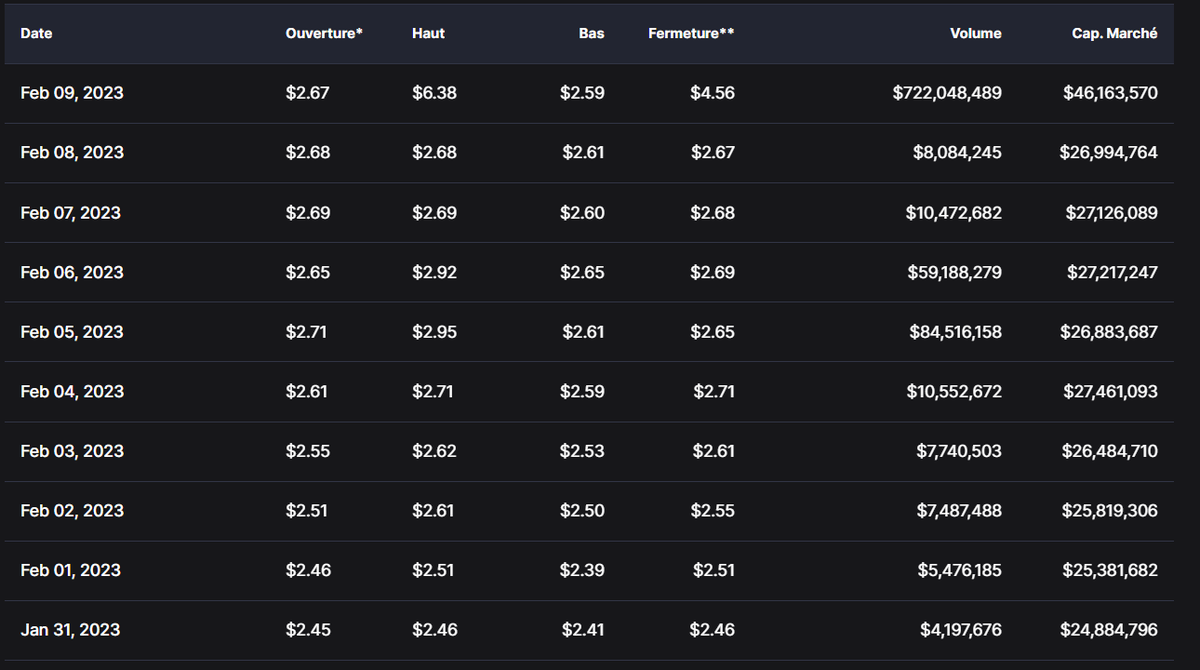The width and height of the screenshot is (1200, 670).
Task: Click the $2.95 high value
Action: pos(434,331)
